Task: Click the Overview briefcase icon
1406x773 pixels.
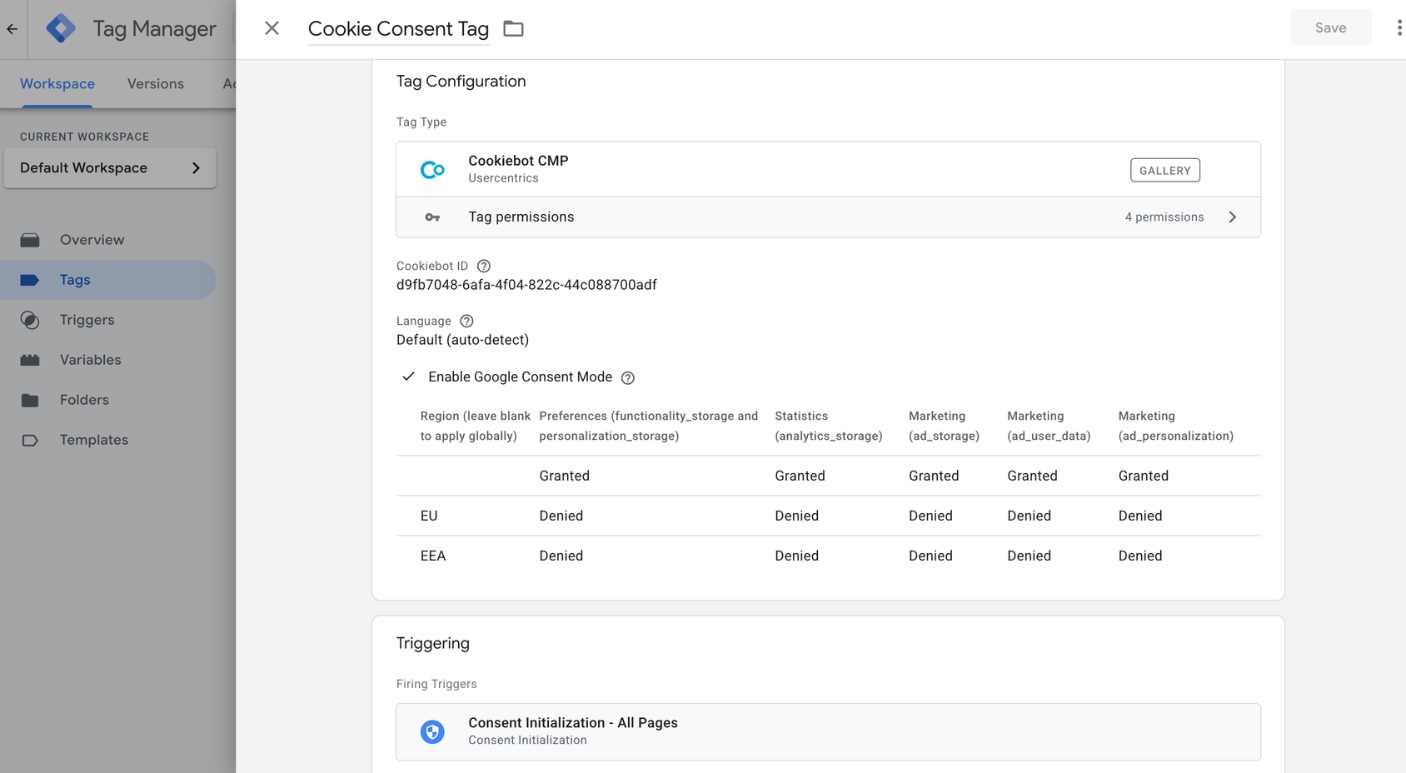Action: 30,240
